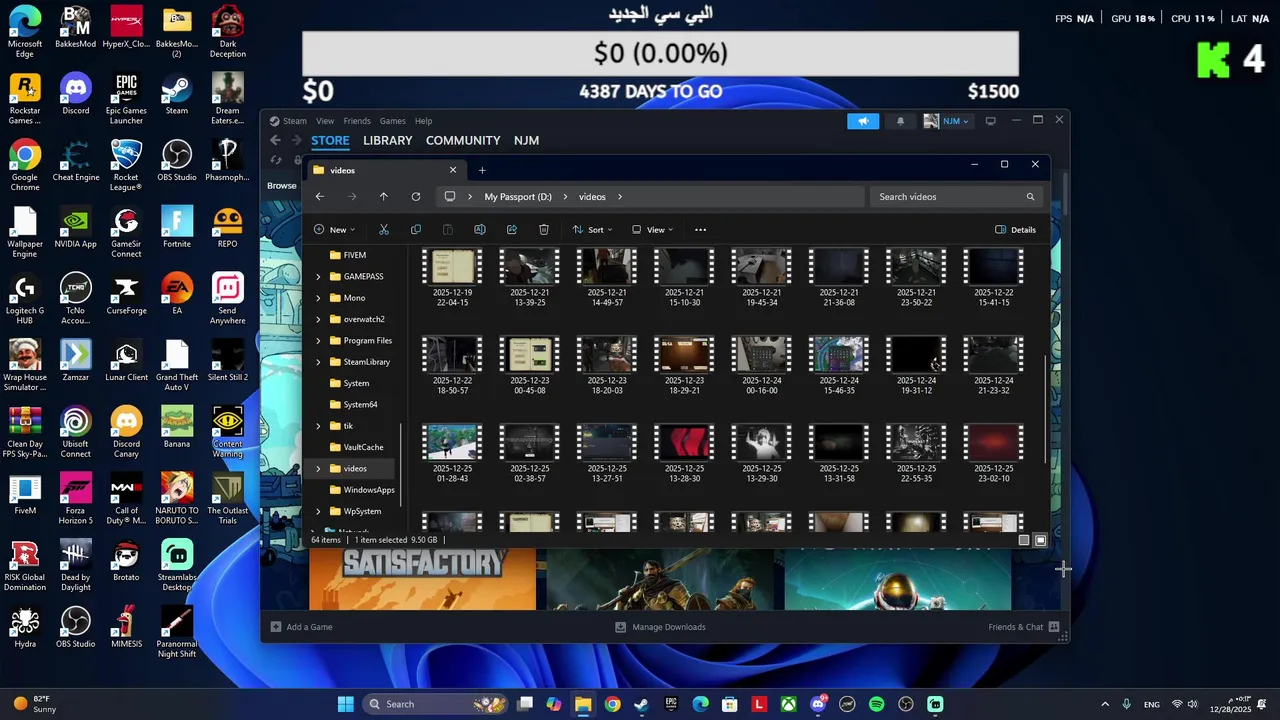
Task: Switch to large thumbnails view in status bar
Action: (1040, 540)
